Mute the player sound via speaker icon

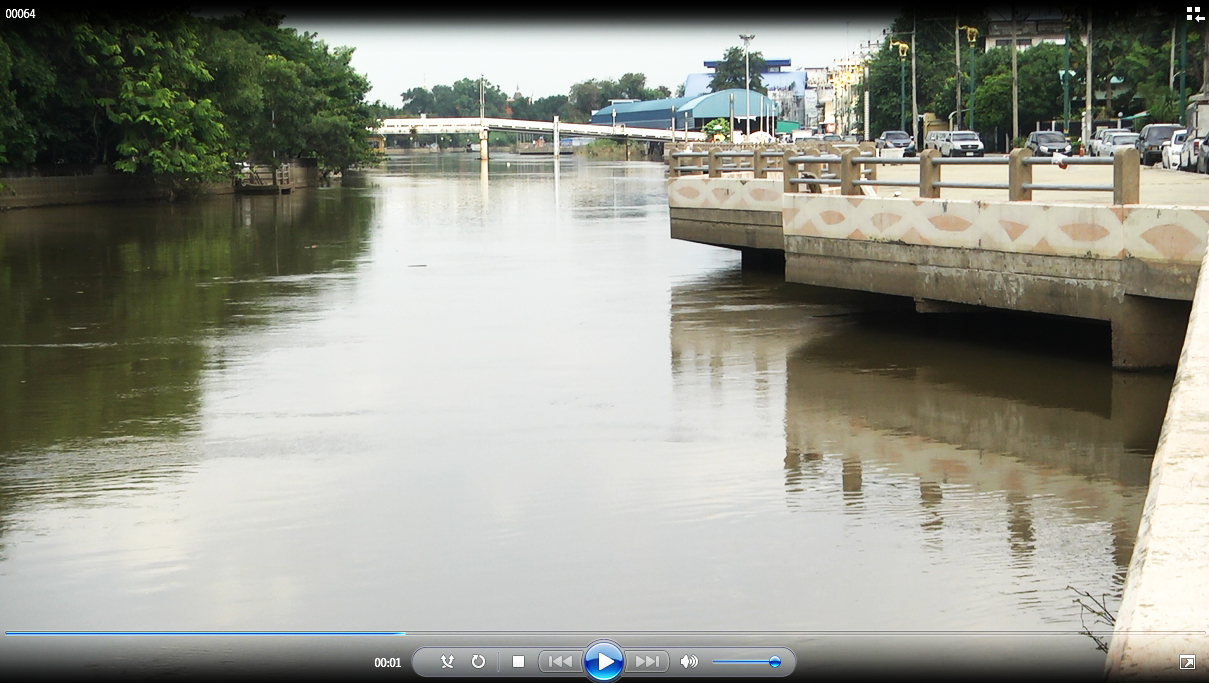(689, 662)
